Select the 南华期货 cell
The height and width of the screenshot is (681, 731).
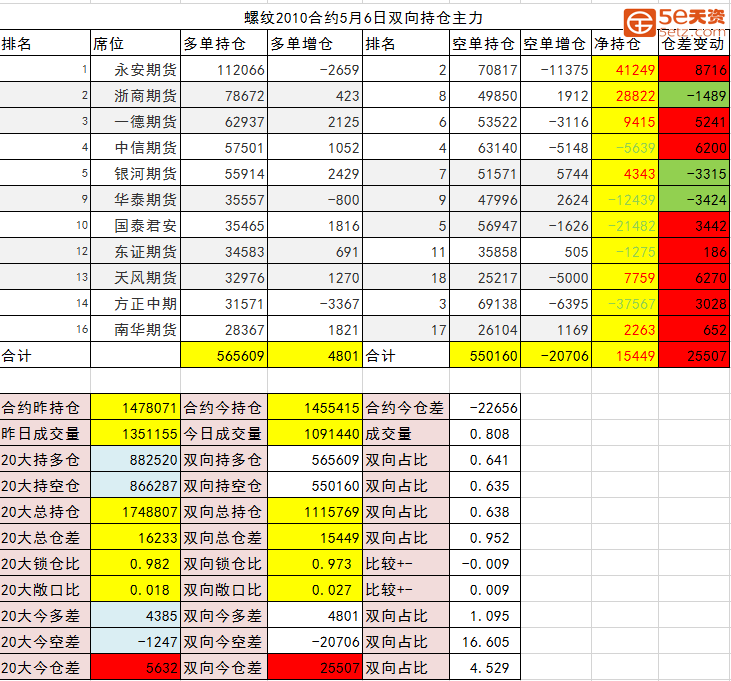(x=135, y=330)
